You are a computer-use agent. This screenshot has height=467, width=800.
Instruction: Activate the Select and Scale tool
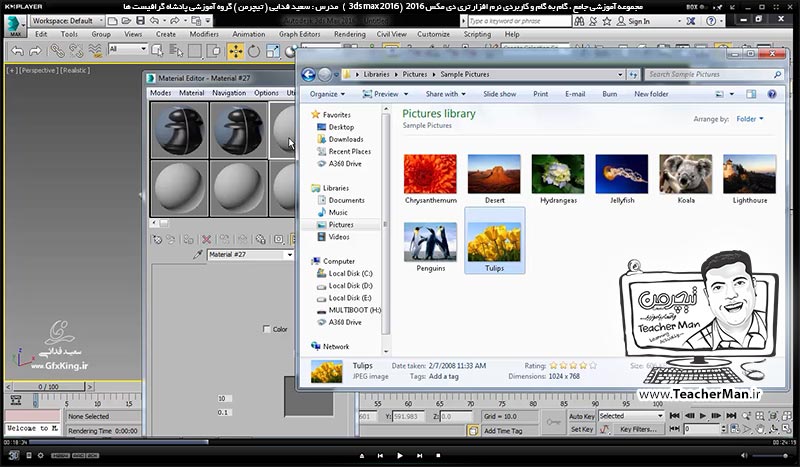[273, 51]
